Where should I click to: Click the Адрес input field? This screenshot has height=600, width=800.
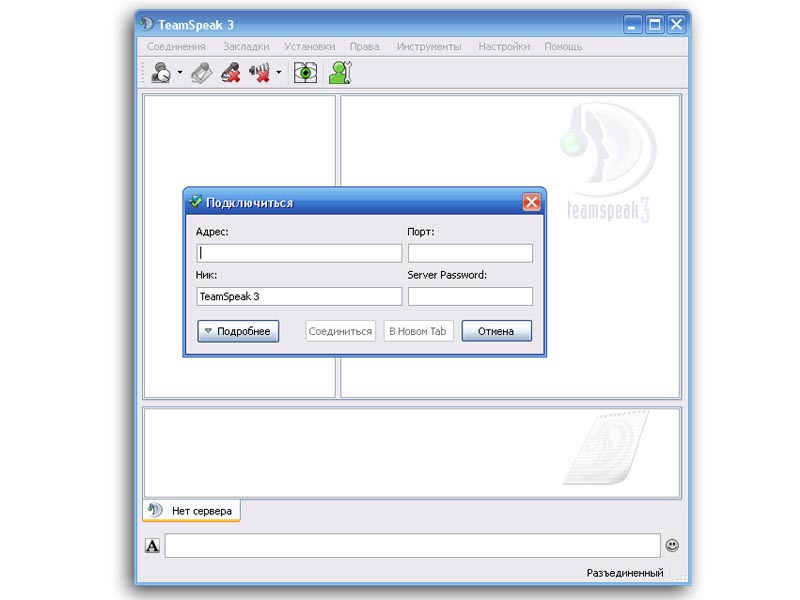299,253
